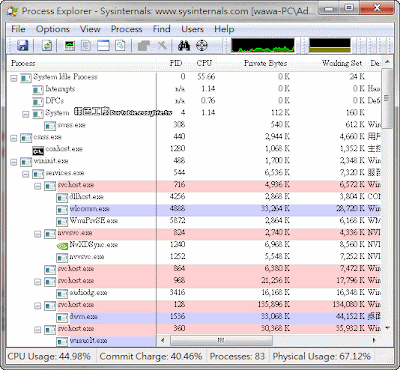Viewport: 400px width, 370px height.
Task: Click the dllhost.exe process icon
Action: point(62,198)
